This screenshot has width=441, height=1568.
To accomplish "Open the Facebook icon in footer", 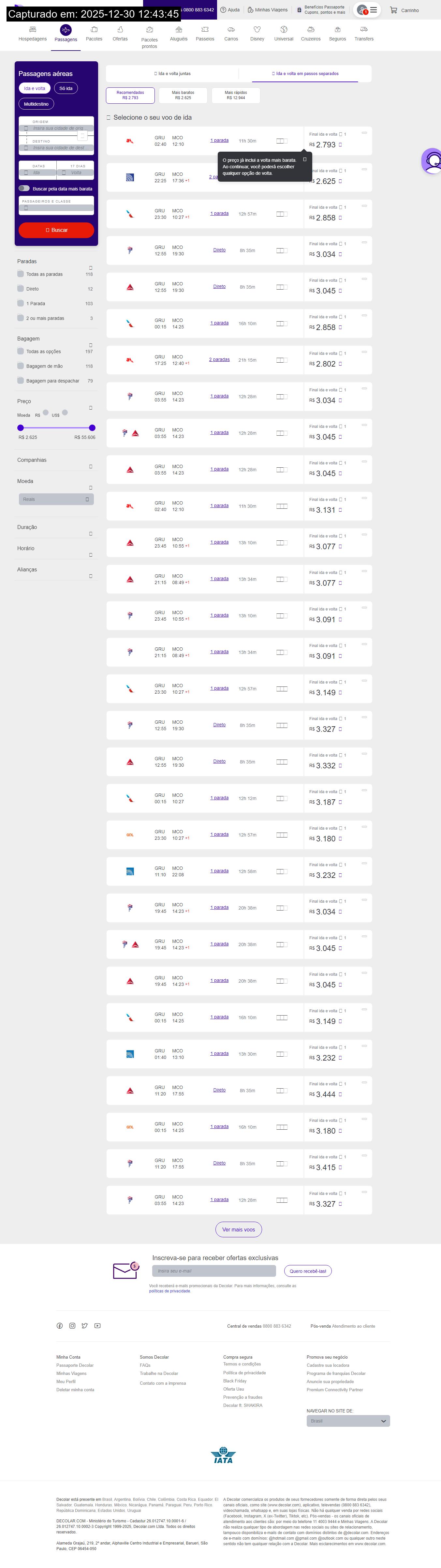I will point(60,1326).
